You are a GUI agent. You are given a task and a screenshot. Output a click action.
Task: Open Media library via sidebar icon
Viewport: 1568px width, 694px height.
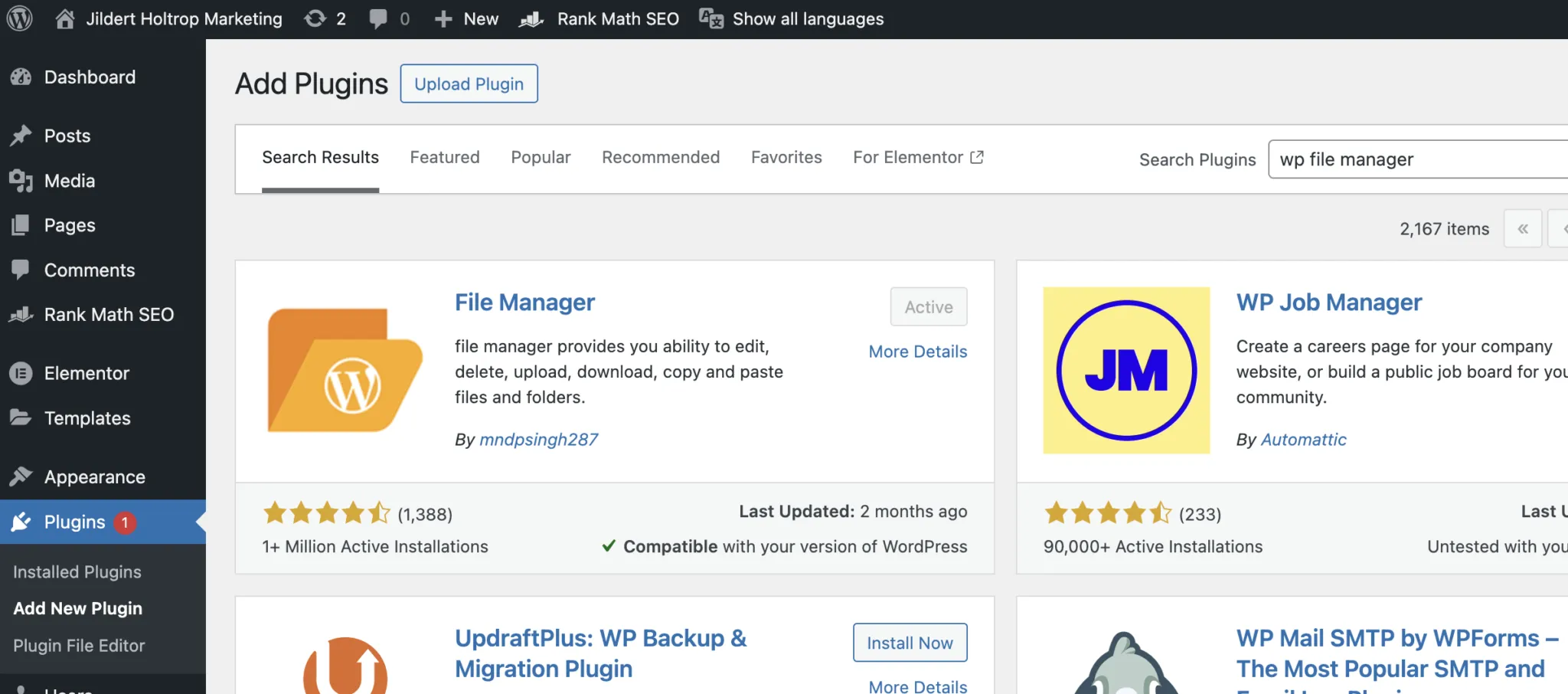21,181
